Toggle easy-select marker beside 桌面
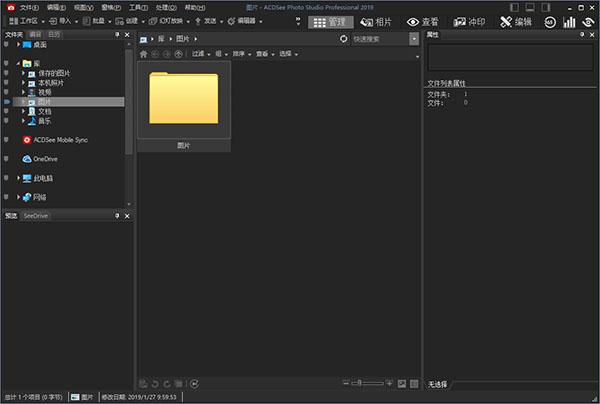 [6, 45]
